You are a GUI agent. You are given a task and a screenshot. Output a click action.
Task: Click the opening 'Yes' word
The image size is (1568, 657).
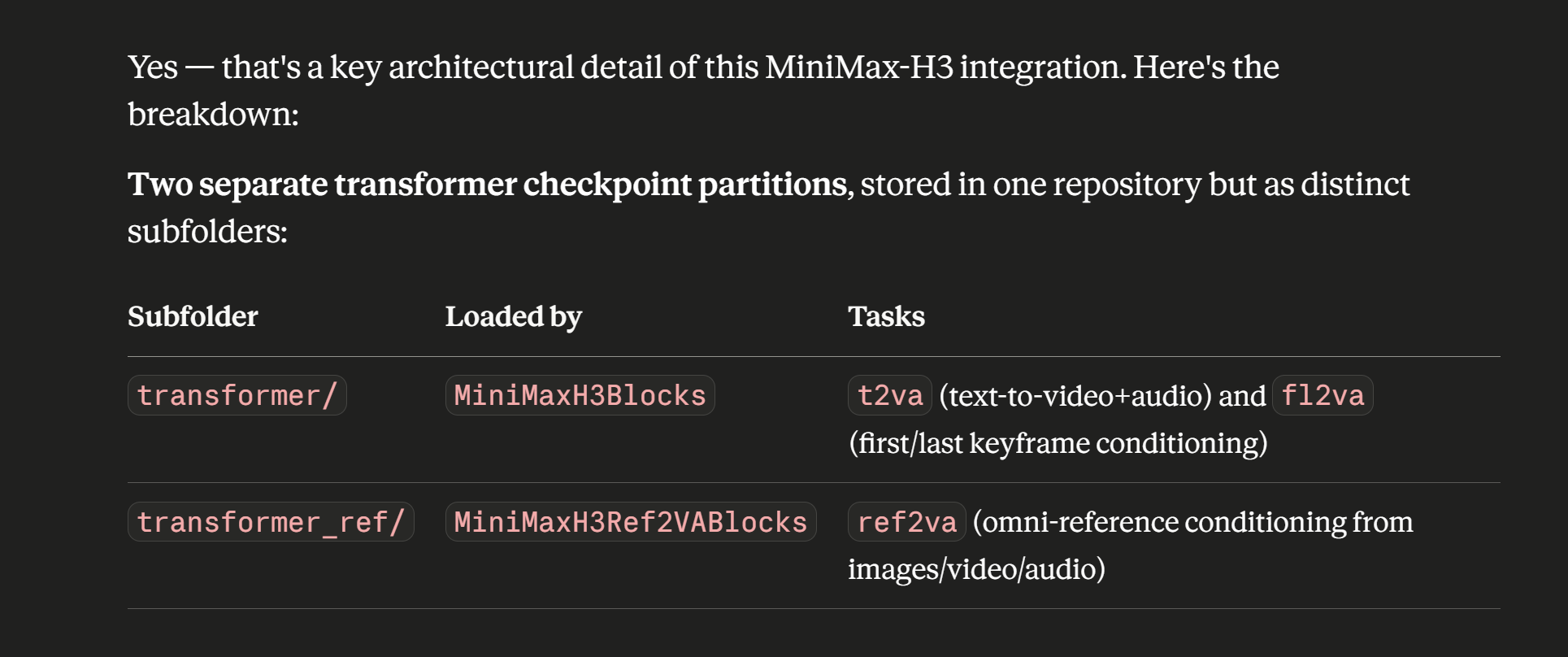(153, 67)
